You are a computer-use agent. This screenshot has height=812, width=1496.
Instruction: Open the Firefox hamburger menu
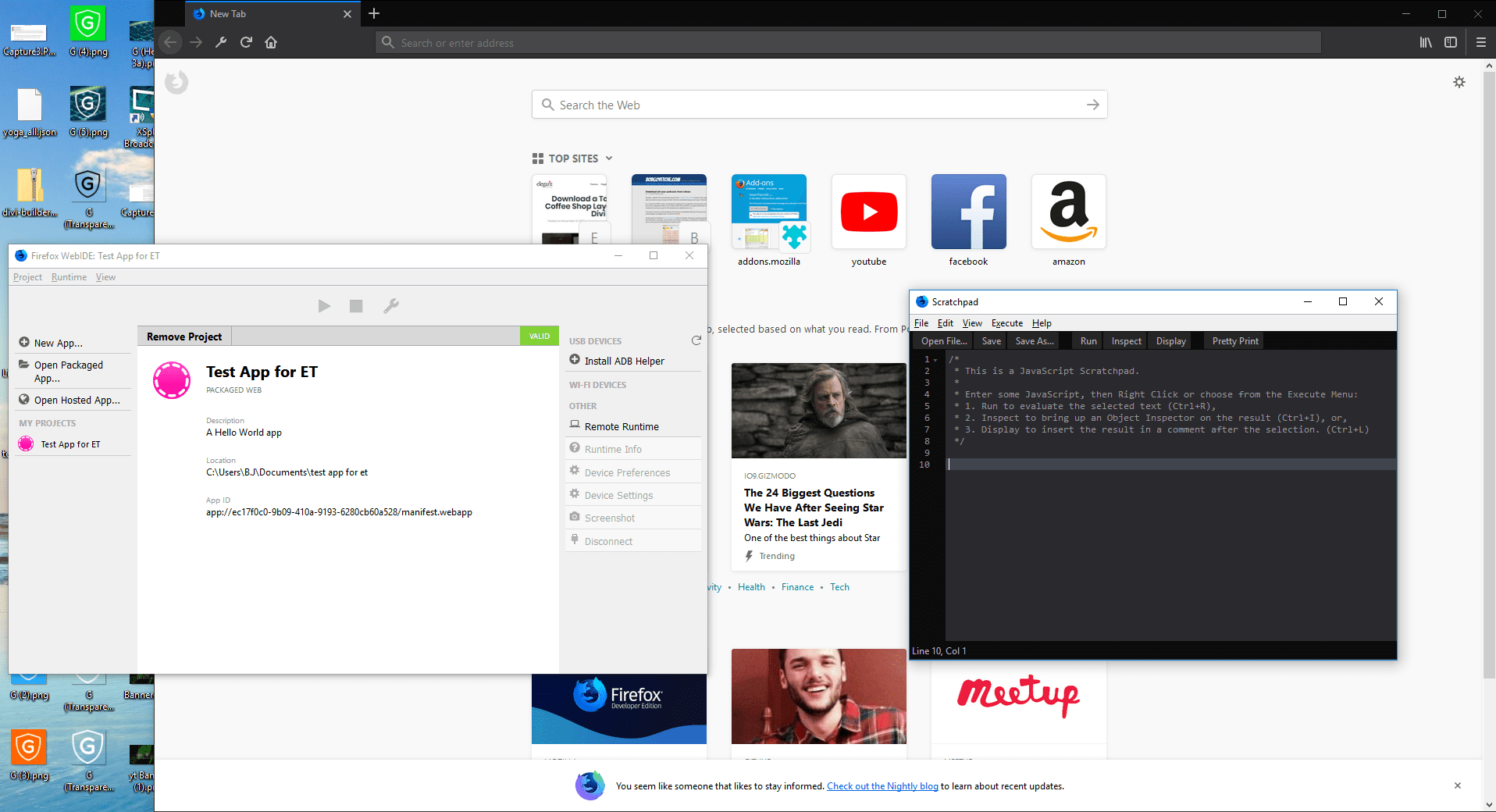point(1480,42)
